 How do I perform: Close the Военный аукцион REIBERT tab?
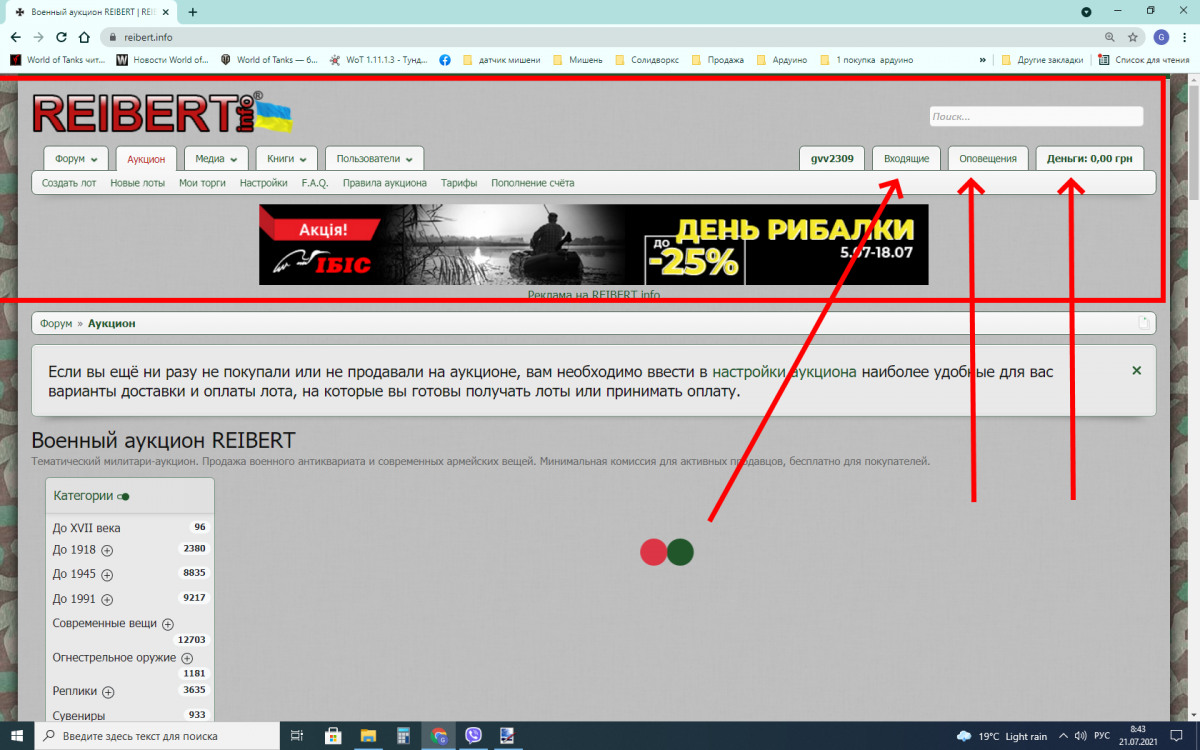(x=165, y=12)
